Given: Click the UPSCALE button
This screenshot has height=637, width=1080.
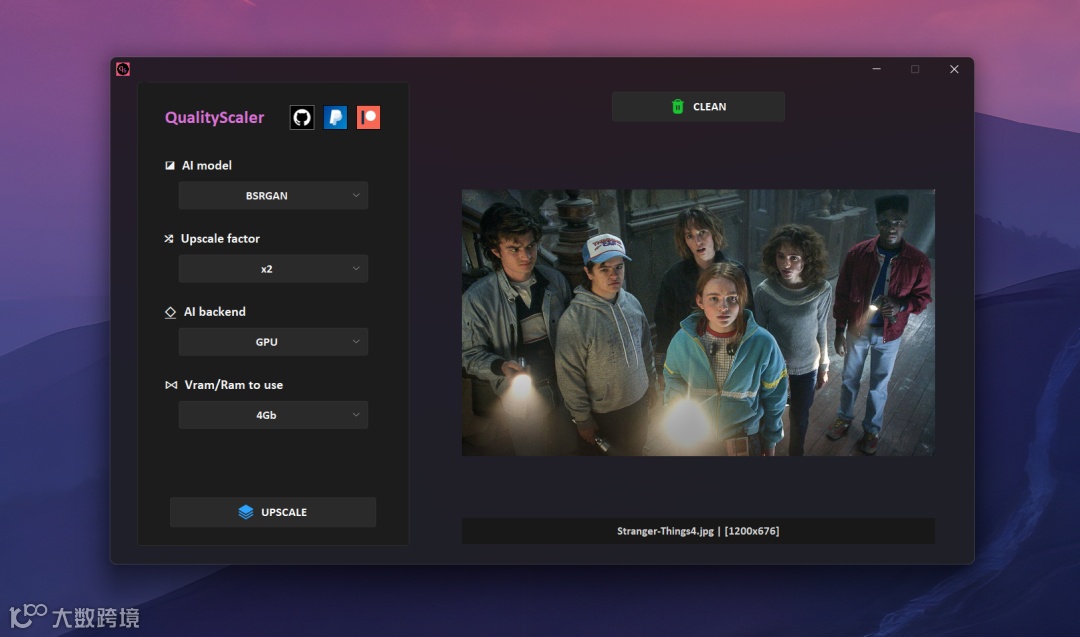Looking at the screenshot, I should click(x=273, y=512).
